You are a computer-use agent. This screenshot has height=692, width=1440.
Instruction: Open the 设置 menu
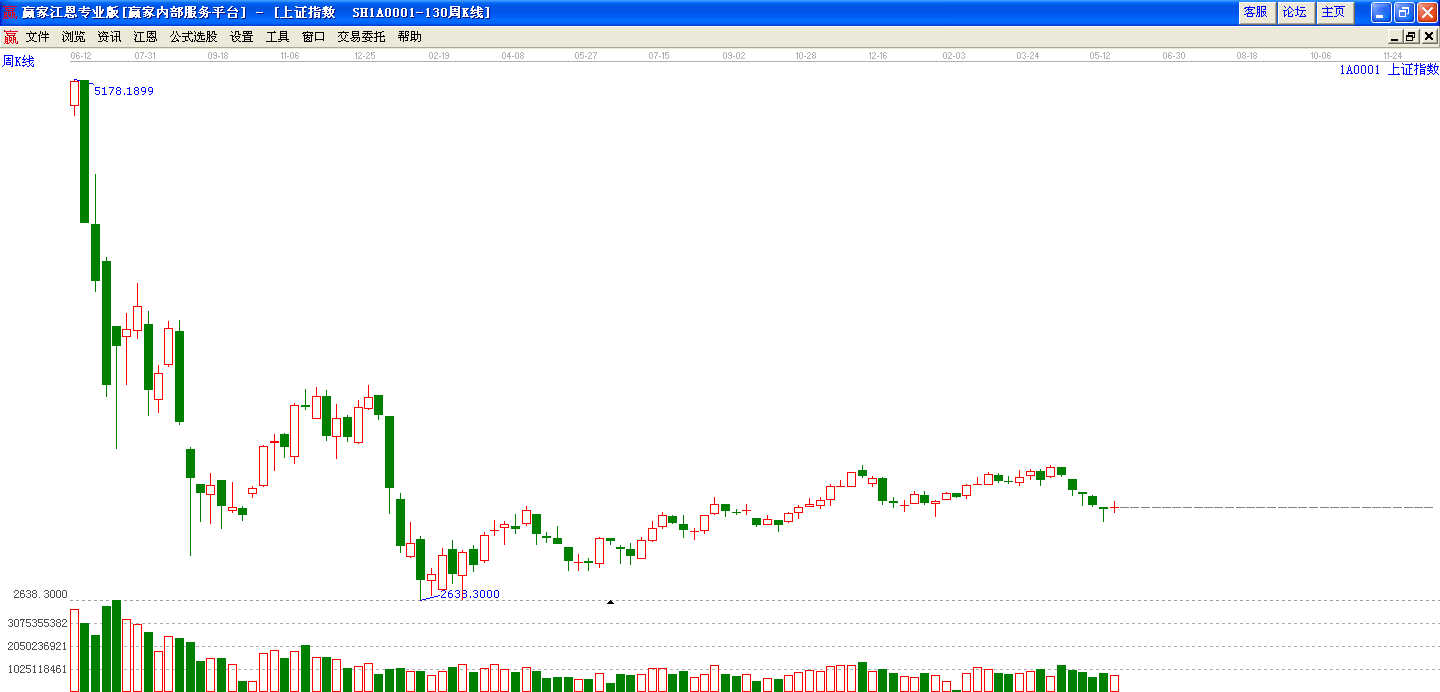pos(241,37)
